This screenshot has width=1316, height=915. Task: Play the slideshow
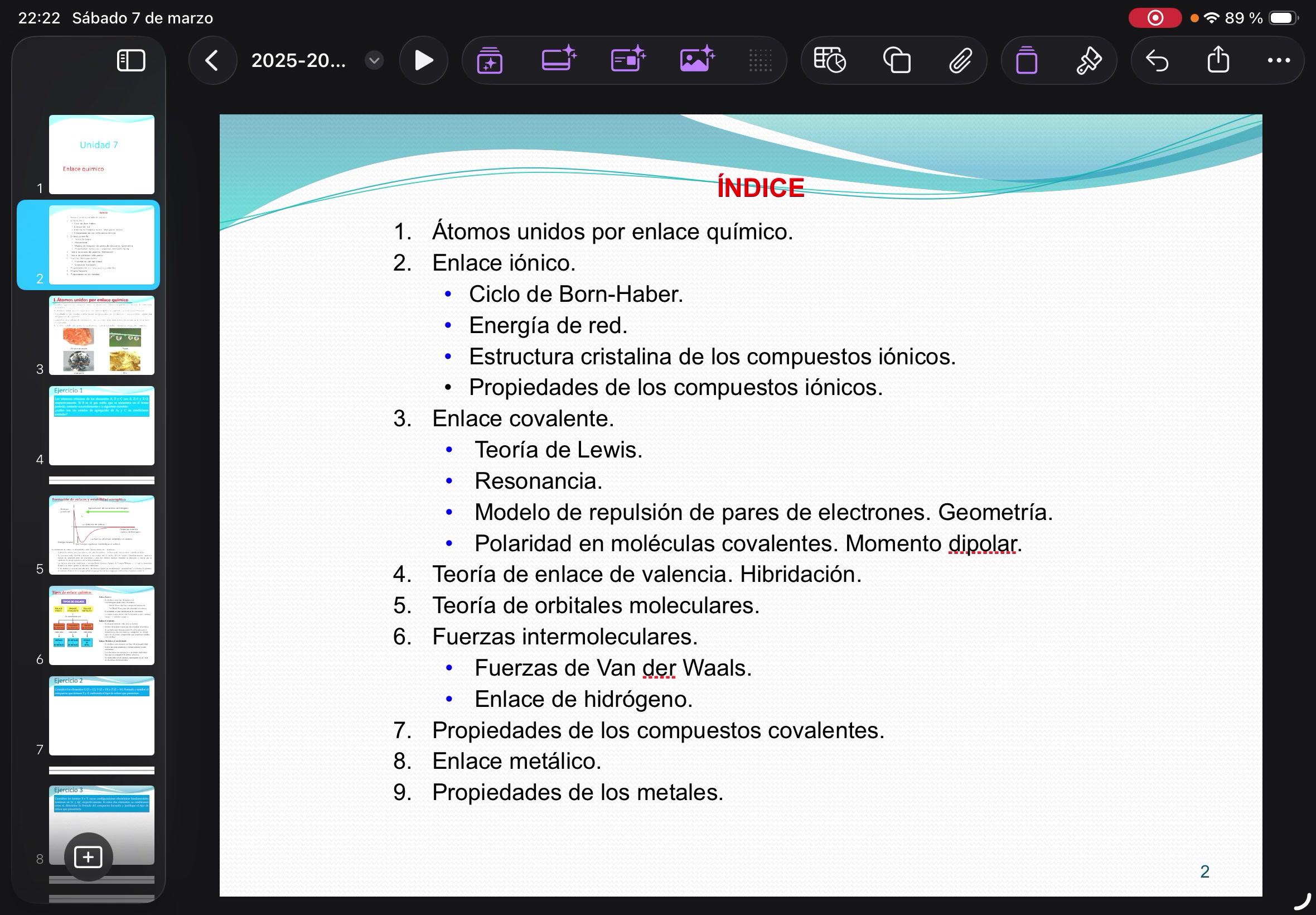pyautogui.click(x=423, y=60)
